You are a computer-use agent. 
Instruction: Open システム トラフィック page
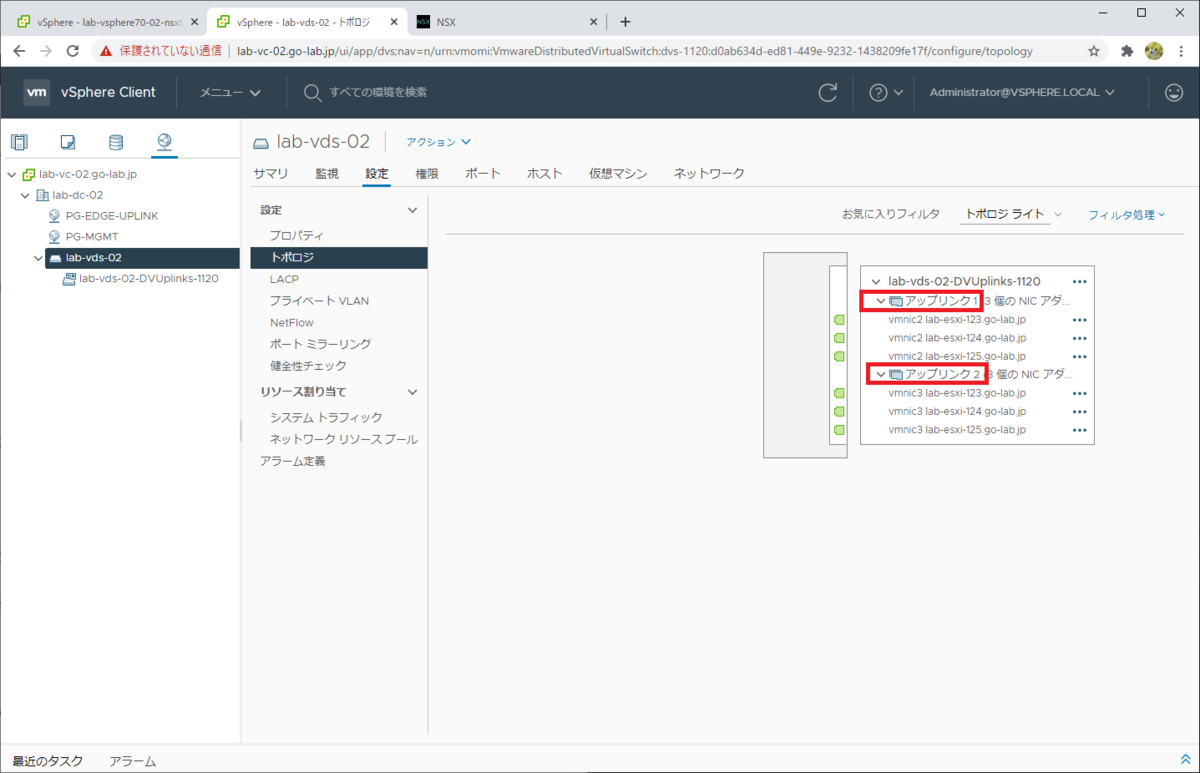326,417
